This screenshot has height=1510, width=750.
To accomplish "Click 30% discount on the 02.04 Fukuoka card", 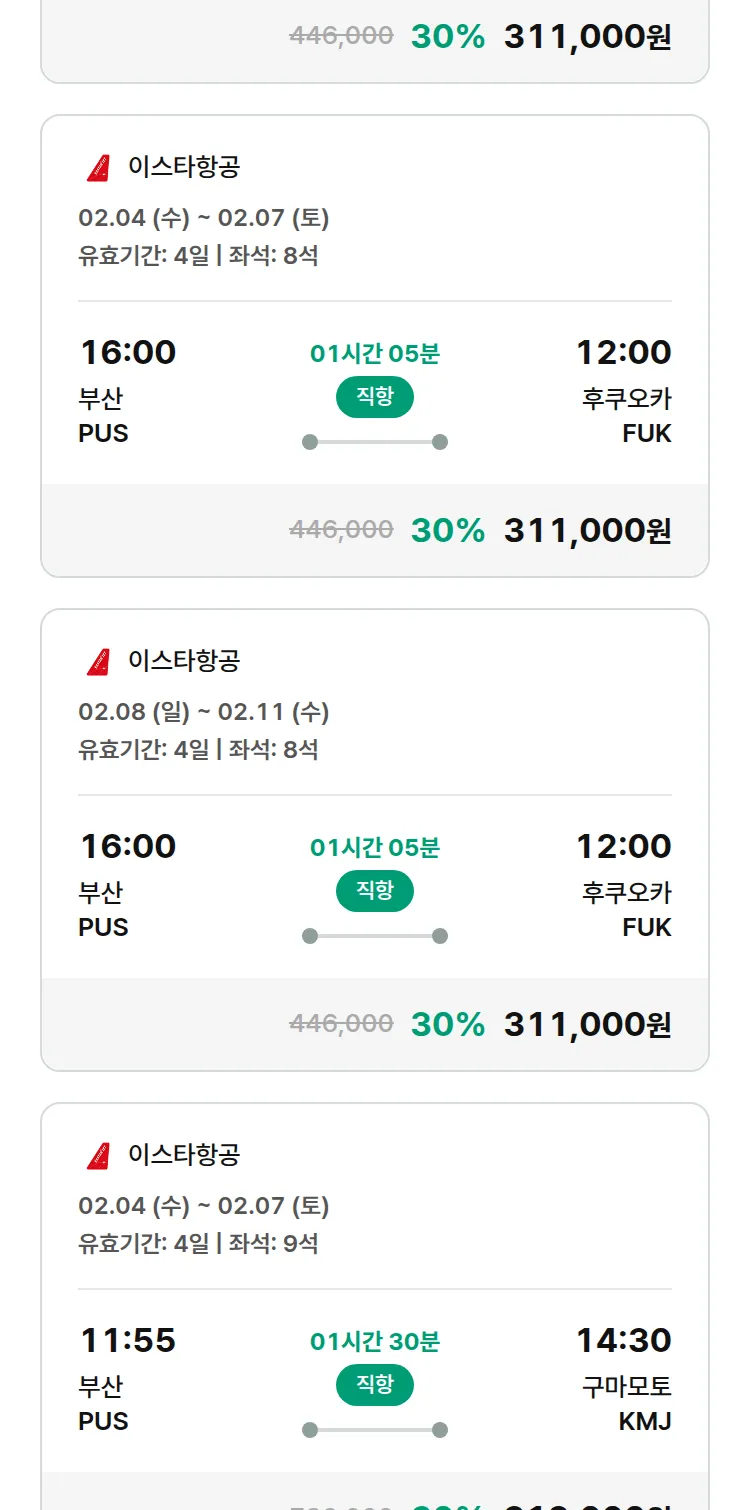I will pyautogui.click(x=447, y=531).
